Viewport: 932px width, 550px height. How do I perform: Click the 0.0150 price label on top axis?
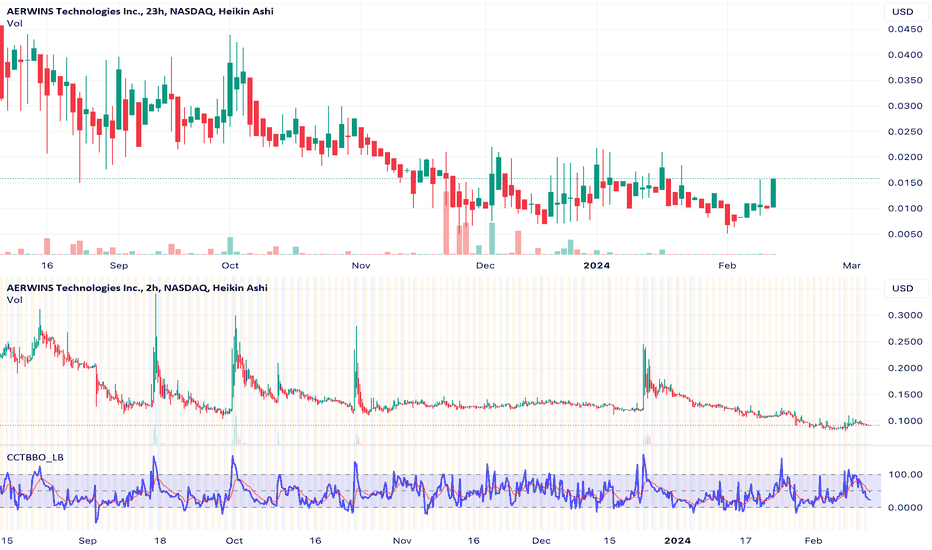(x=905, y=183)
